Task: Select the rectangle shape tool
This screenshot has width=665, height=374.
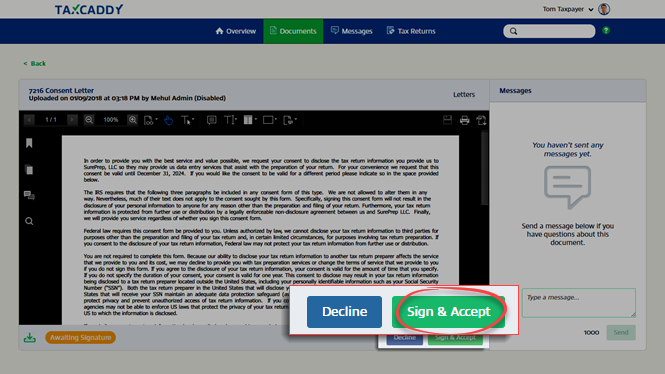Action: (x=268, y=120)
